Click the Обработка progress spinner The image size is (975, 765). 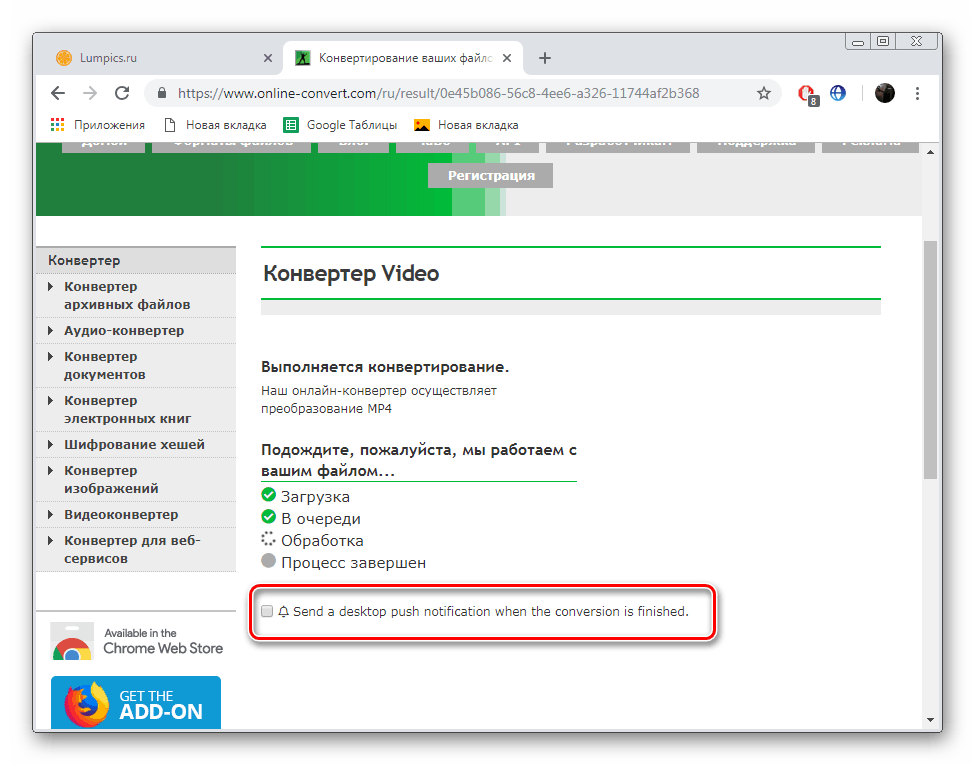(268, 538)
